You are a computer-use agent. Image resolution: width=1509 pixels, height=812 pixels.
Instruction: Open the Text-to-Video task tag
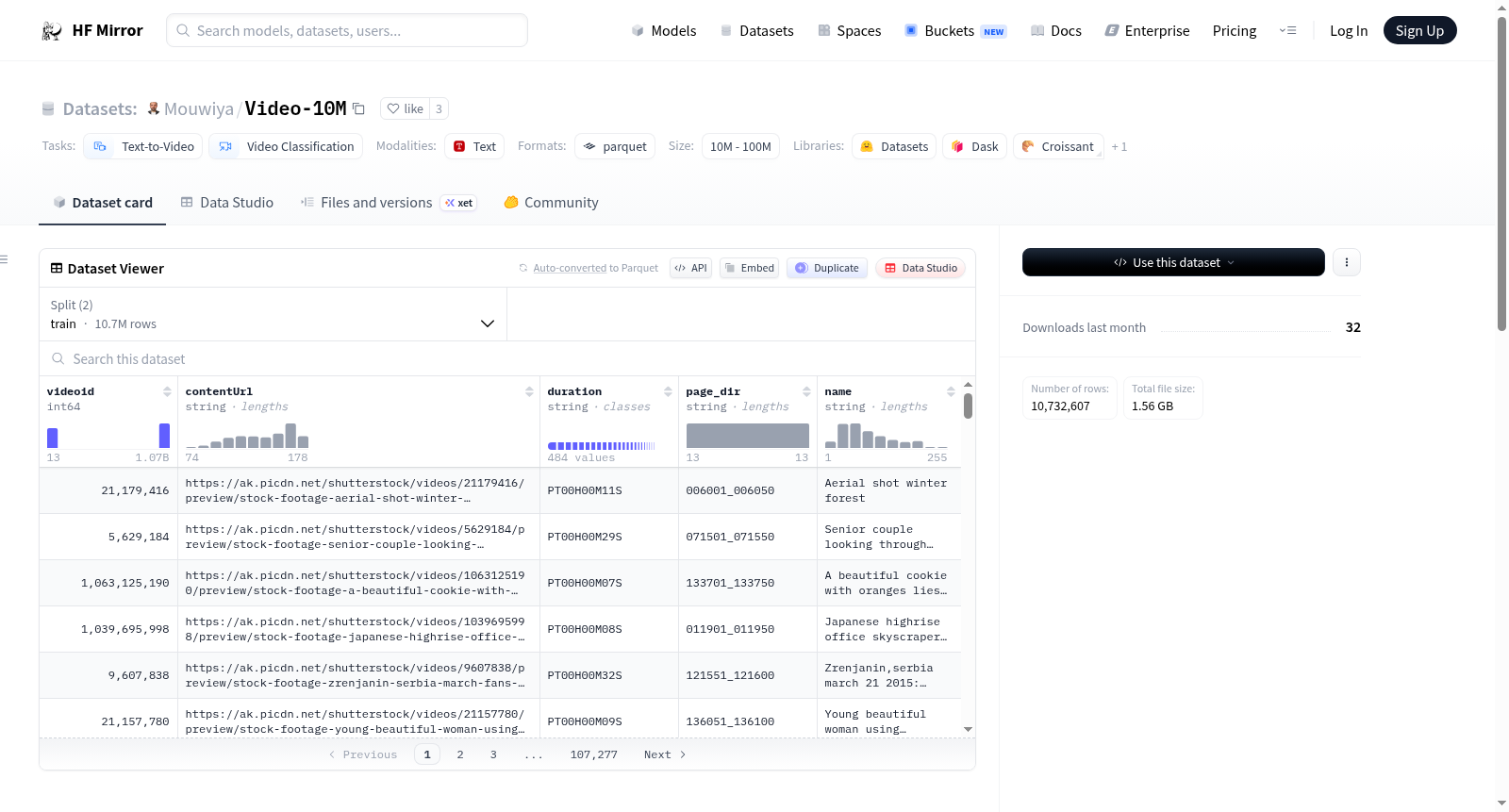click(x=143, y=146)
